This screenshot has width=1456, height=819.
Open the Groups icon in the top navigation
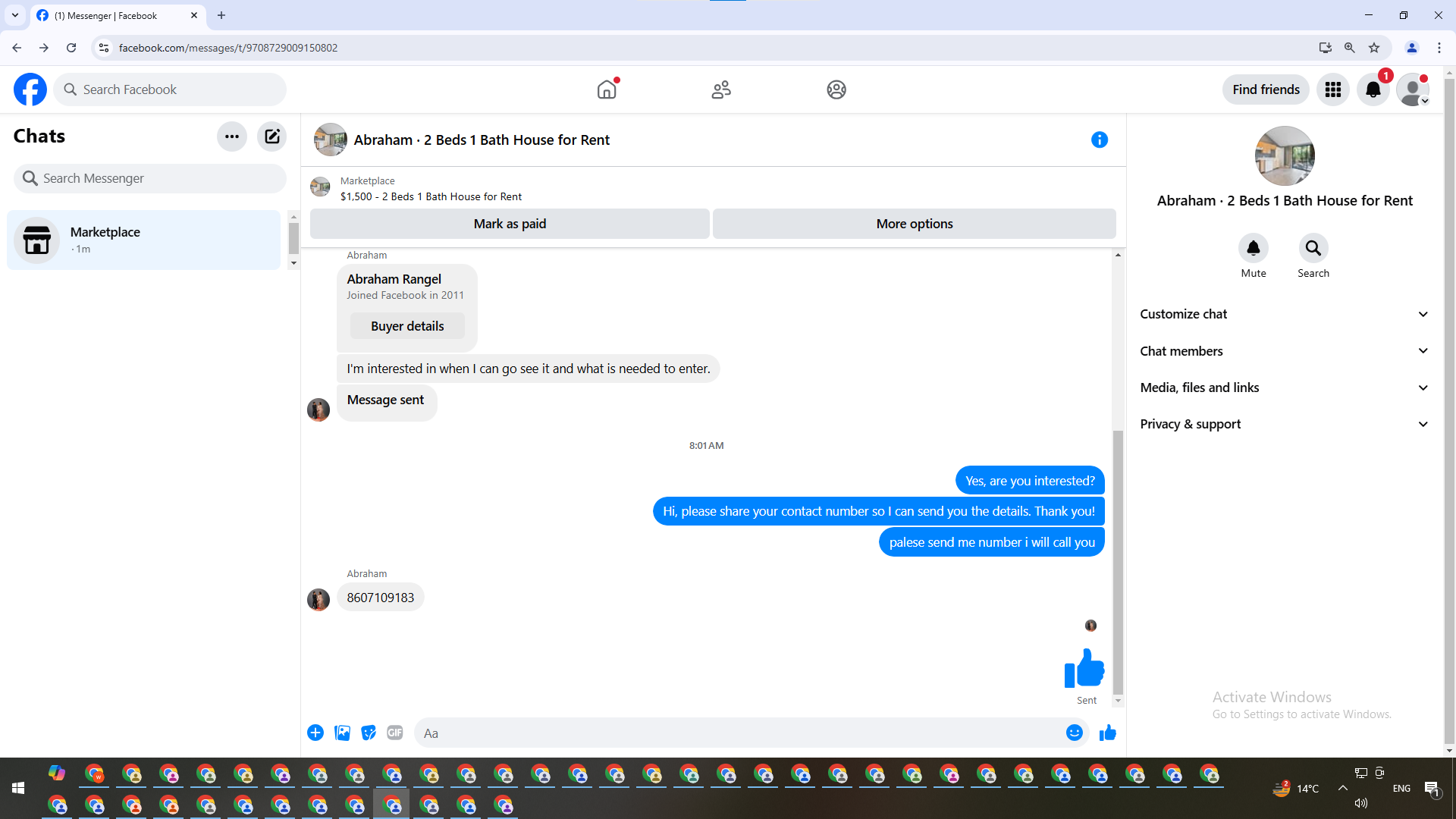[x=836, y=89]
